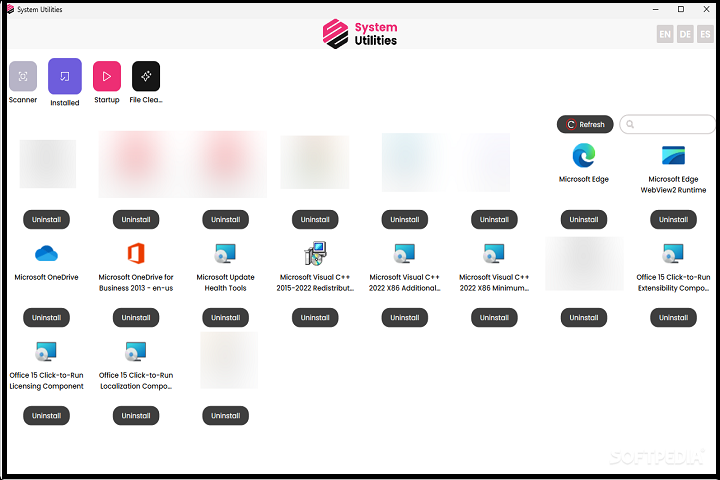This screenshot has height=480, width=720.
Task: Open the Startup manager icon
Action: tap(107, 76)
